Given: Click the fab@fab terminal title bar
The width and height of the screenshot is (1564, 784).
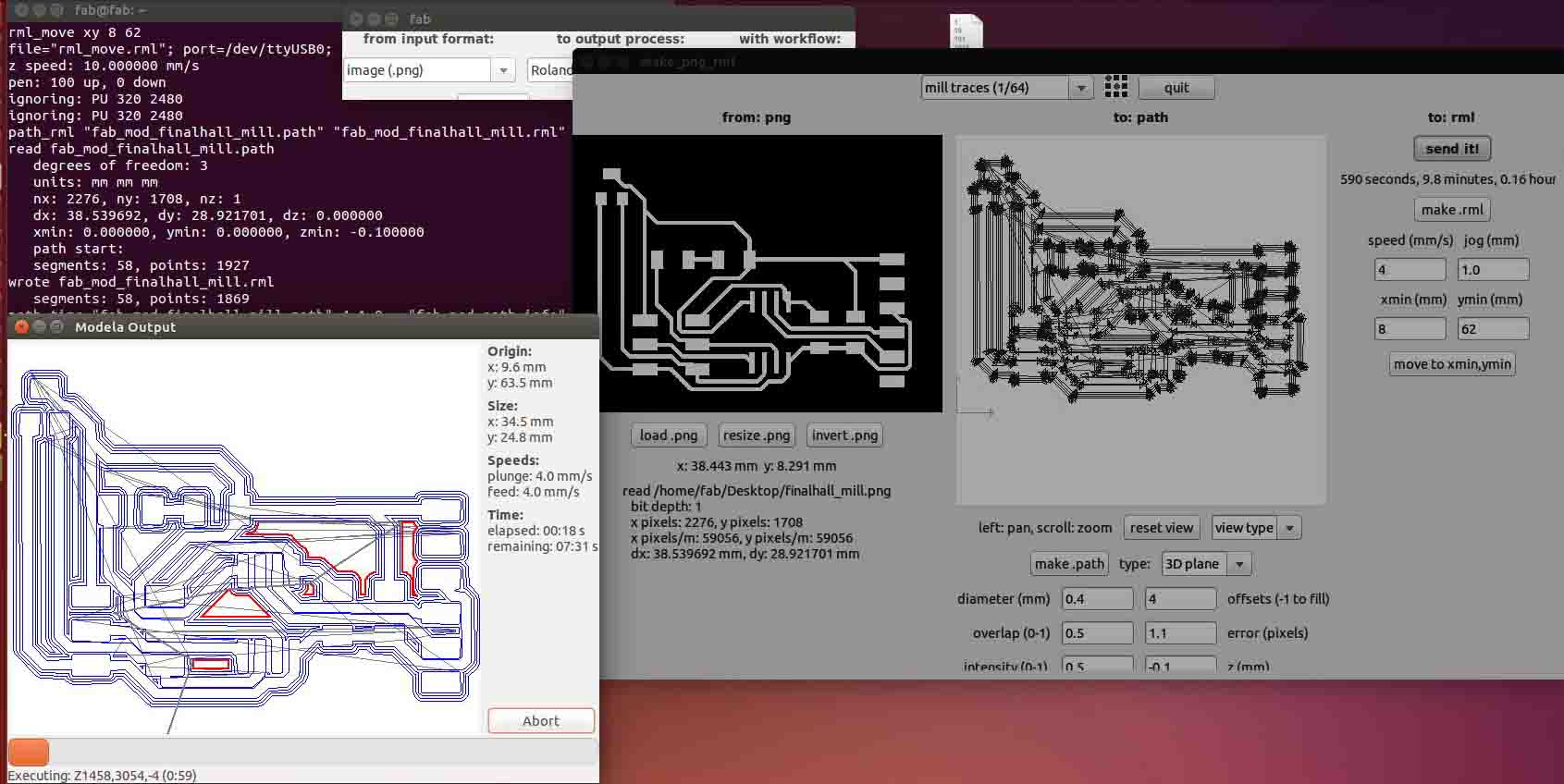Looking at the screenshot, I should pyautogui.click(x=109, y=10).
